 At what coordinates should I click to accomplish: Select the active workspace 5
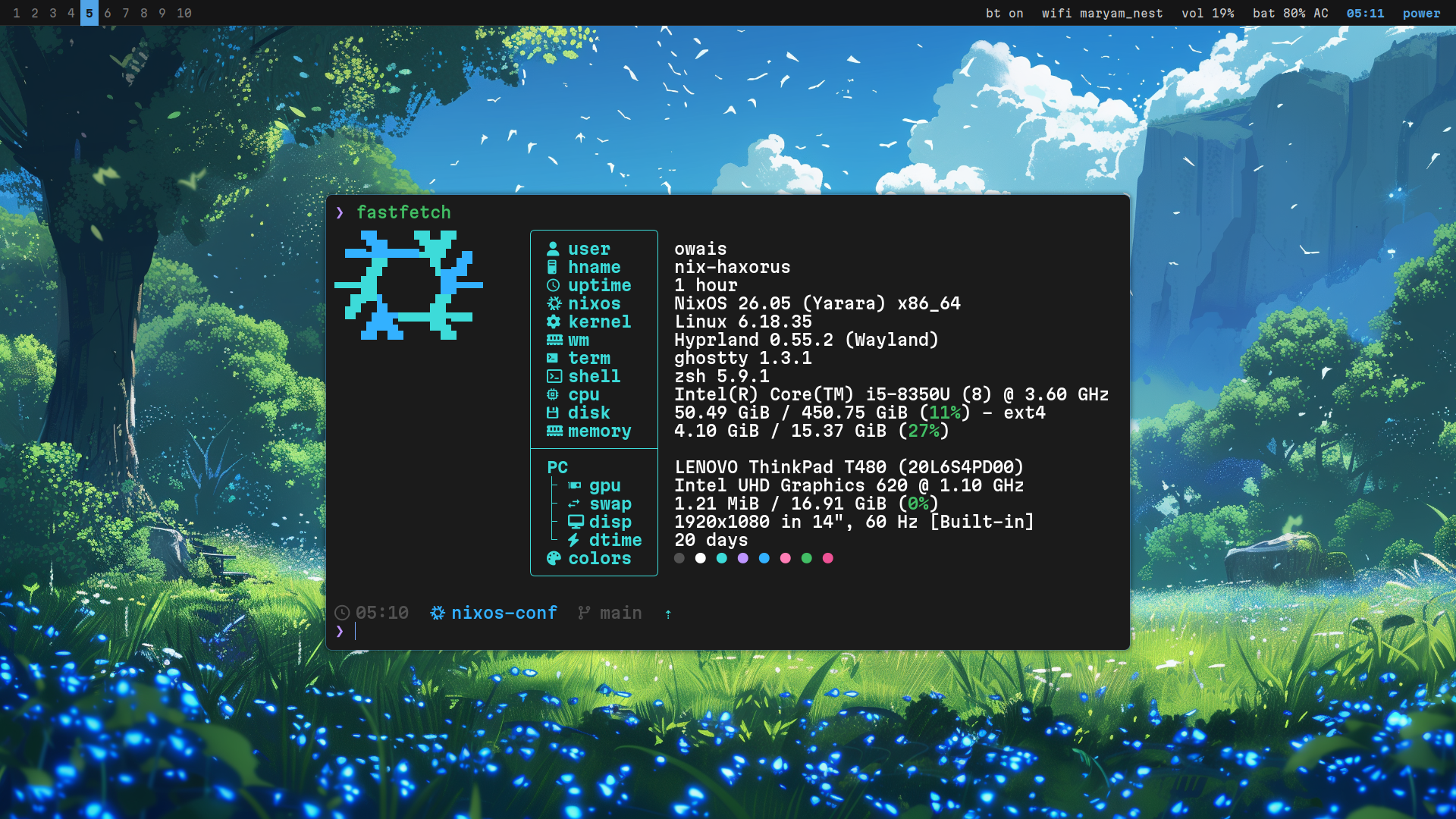coord(89,13)
